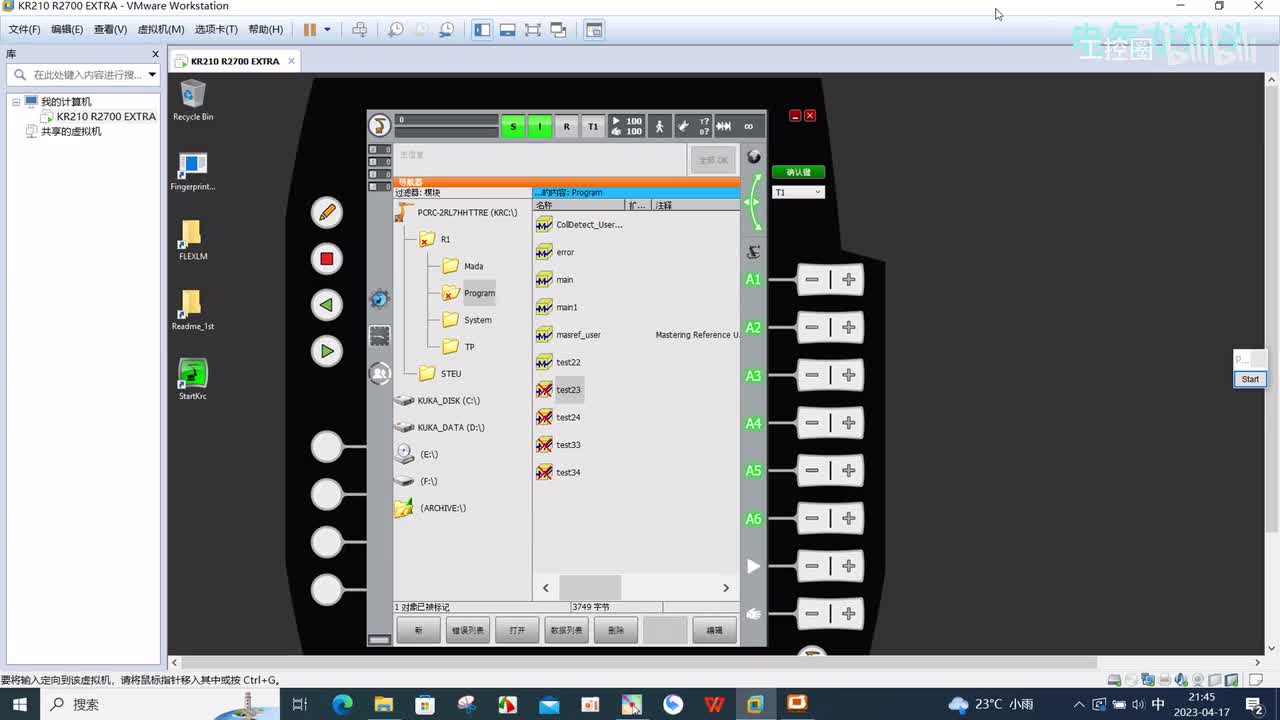Select the R1 folder in navigator tree

pyautogui.click(x=436, y=240)
